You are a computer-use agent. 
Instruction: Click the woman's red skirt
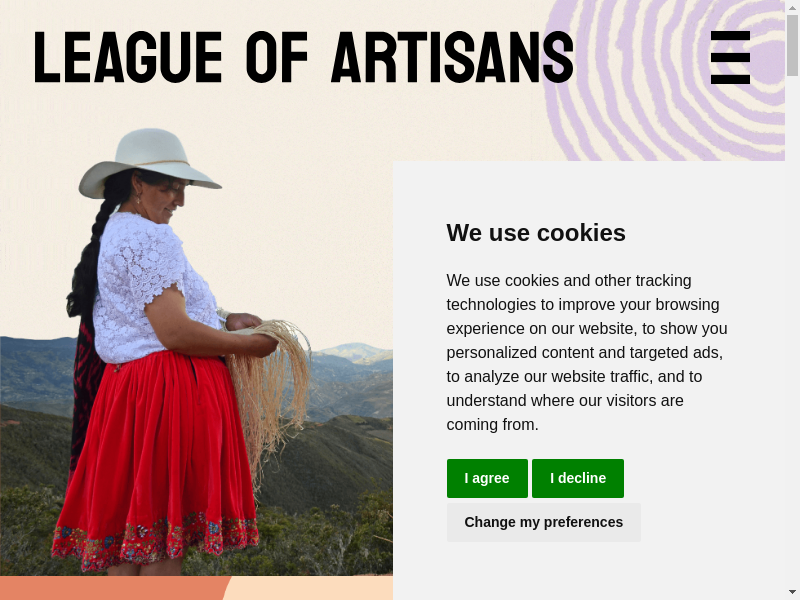[x=156, y=459]
